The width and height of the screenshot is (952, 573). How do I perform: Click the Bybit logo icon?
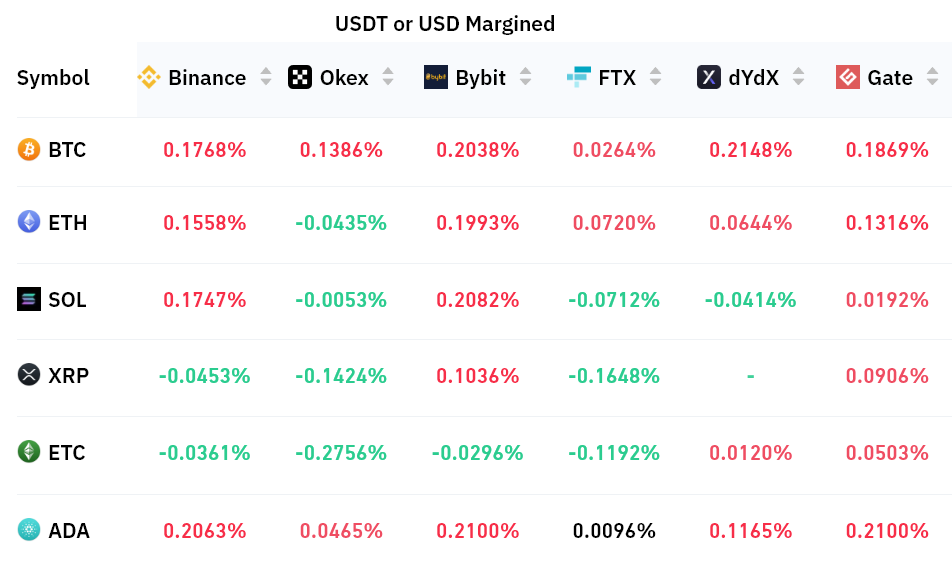[436, 77]
